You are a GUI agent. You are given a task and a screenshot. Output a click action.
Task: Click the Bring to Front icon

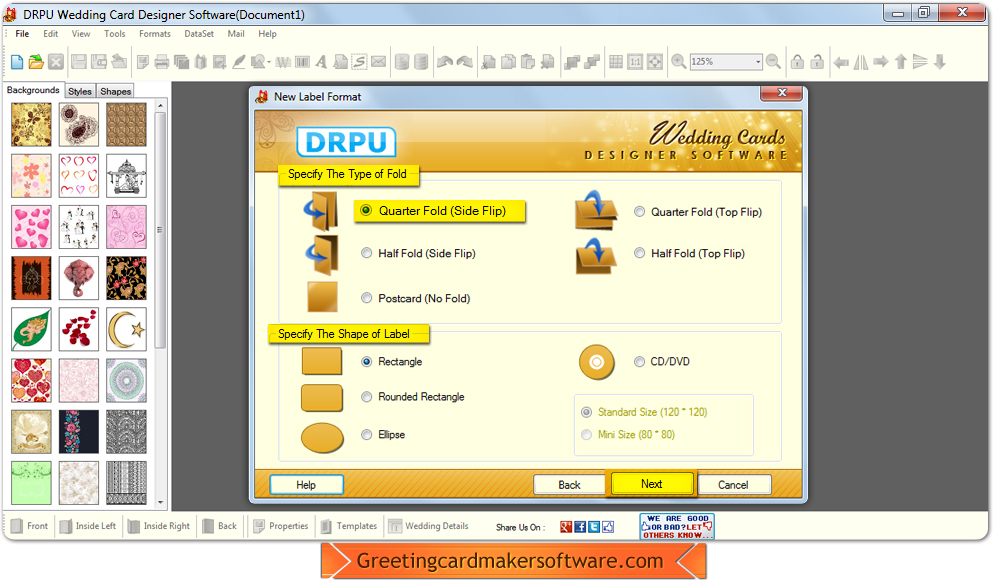point(572,61)
